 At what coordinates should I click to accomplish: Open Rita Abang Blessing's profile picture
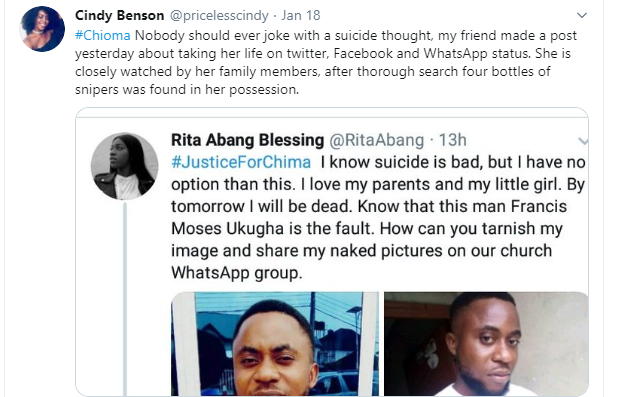pos(125,166)
